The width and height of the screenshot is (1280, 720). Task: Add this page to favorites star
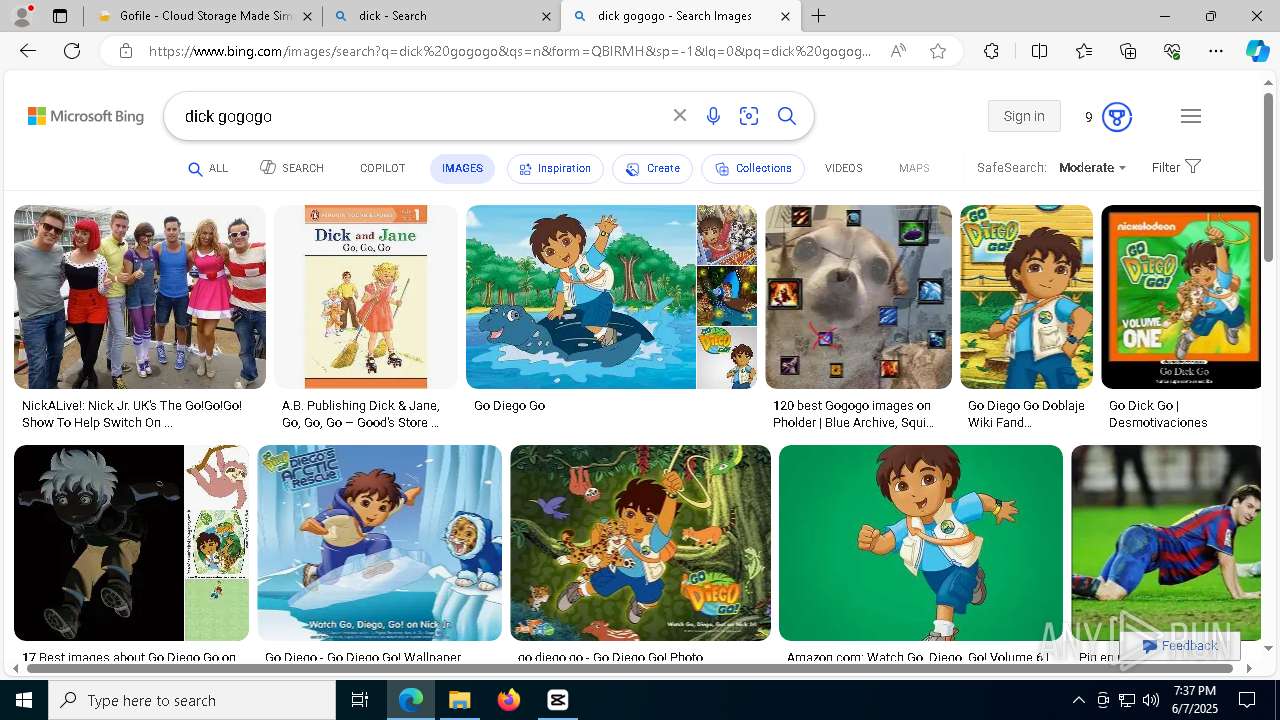(x=937, y=51)
